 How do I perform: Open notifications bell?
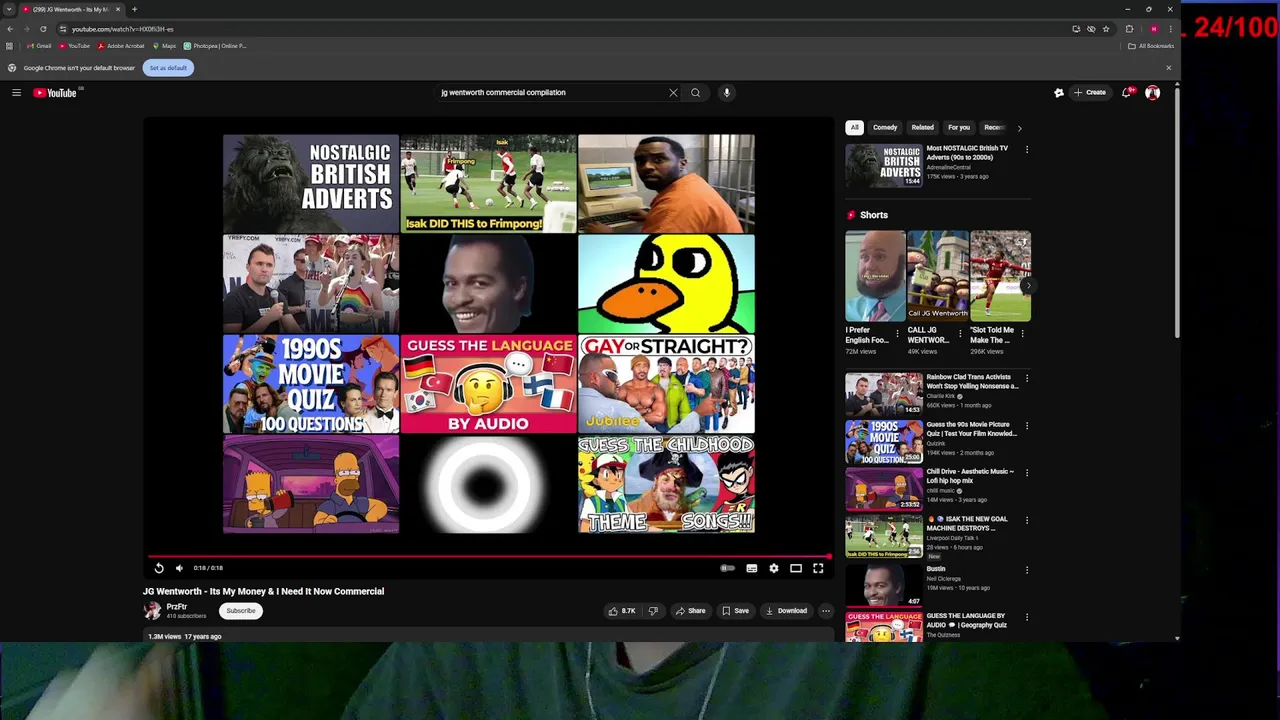click(1127, 93)
